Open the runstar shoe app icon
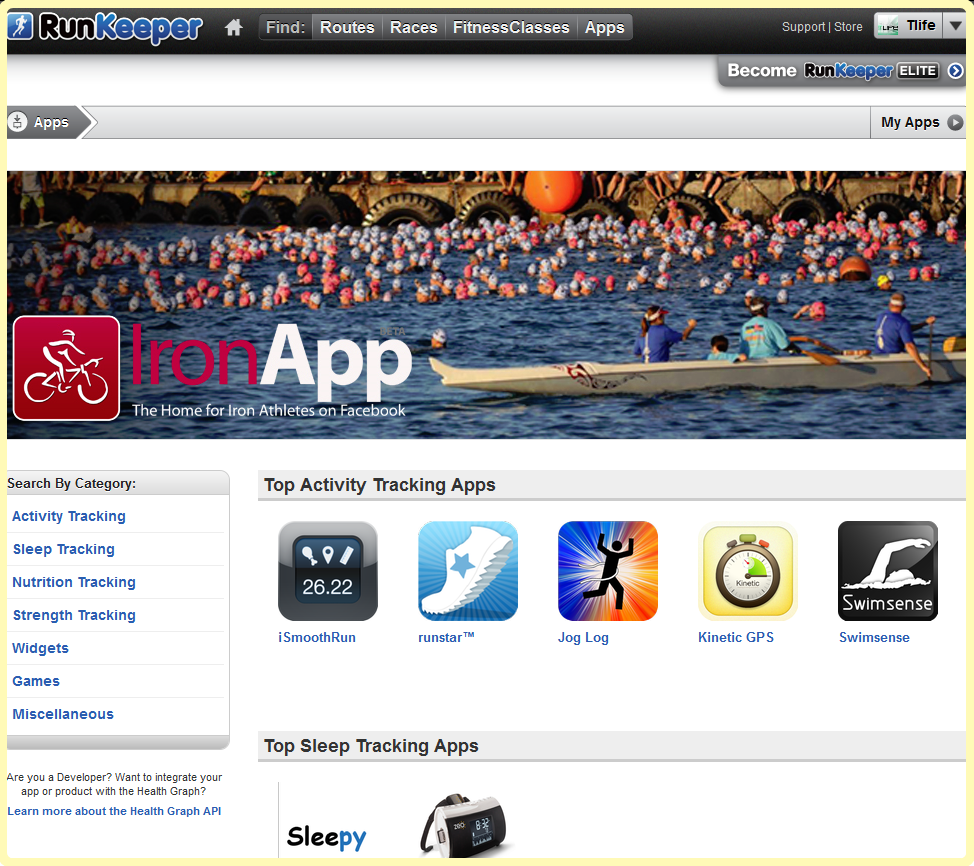The height and width of the screenshot is (866, 974). click(468, 571)
